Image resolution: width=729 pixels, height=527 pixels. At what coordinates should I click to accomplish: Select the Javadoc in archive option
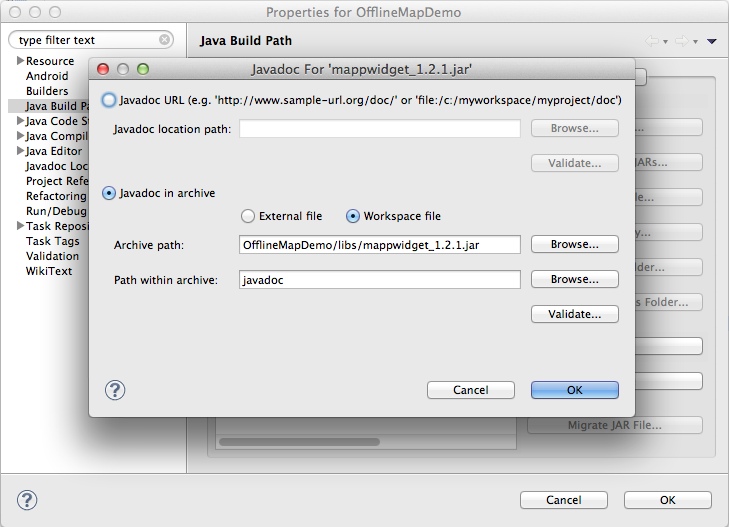tap(108, 193)
